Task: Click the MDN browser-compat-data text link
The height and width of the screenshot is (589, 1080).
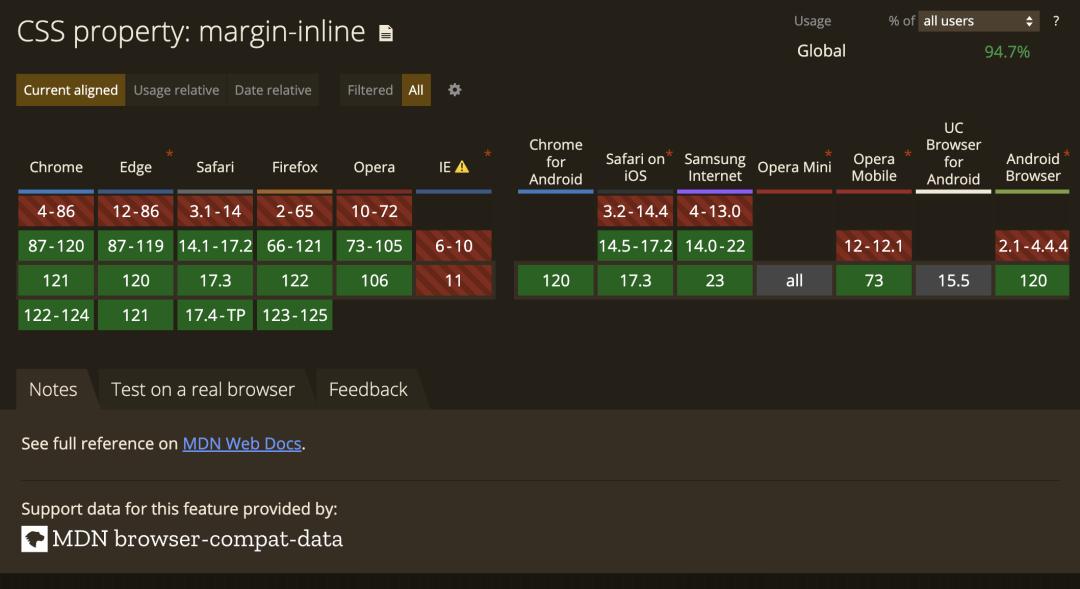Action: pyautogui.click(x=197, y=539)
